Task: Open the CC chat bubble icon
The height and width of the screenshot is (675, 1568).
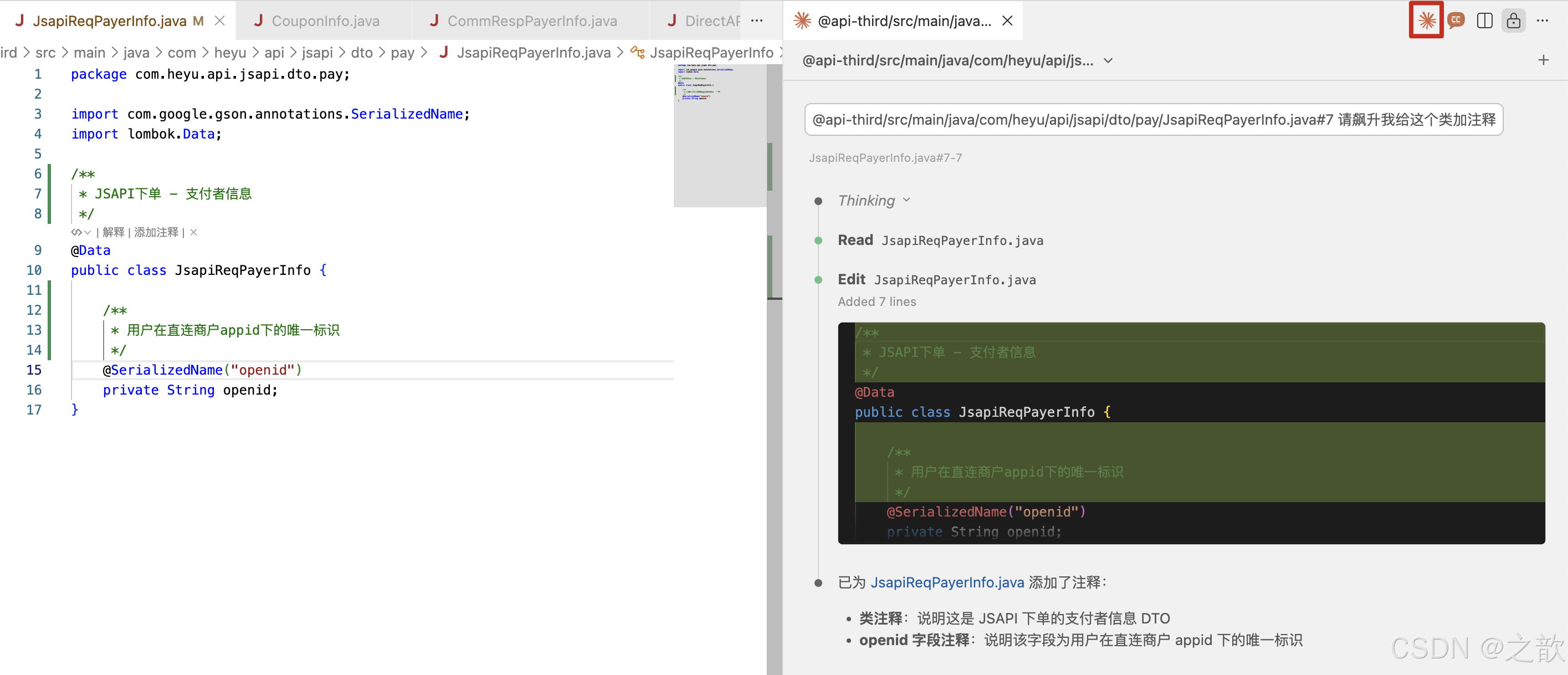Action: 1456,21
